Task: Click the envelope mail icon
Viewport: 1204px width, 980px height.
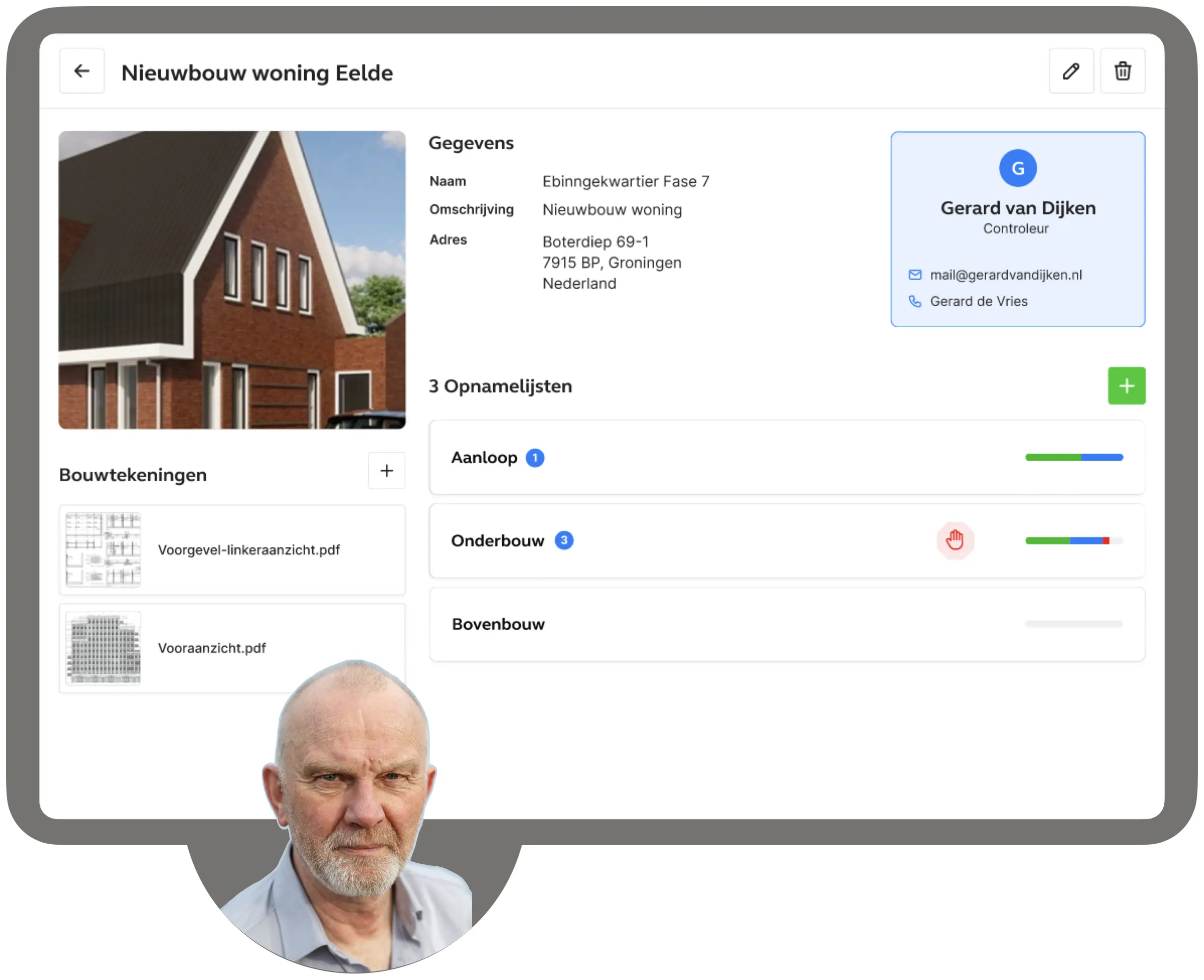Action: tap(914, 275)
